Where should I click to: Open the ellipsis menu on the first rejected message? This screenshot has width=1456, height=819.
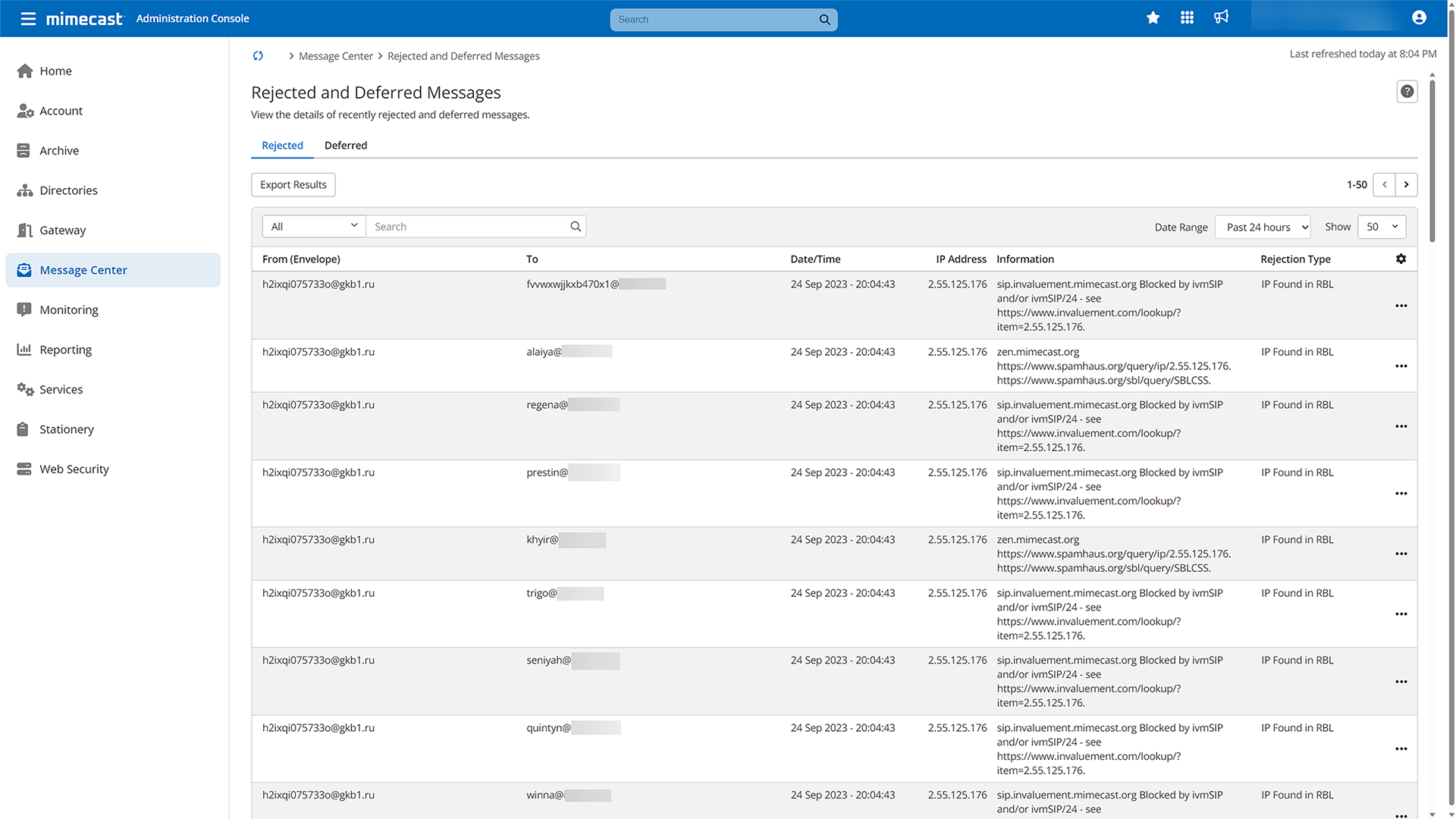[x=1401, y=306]
